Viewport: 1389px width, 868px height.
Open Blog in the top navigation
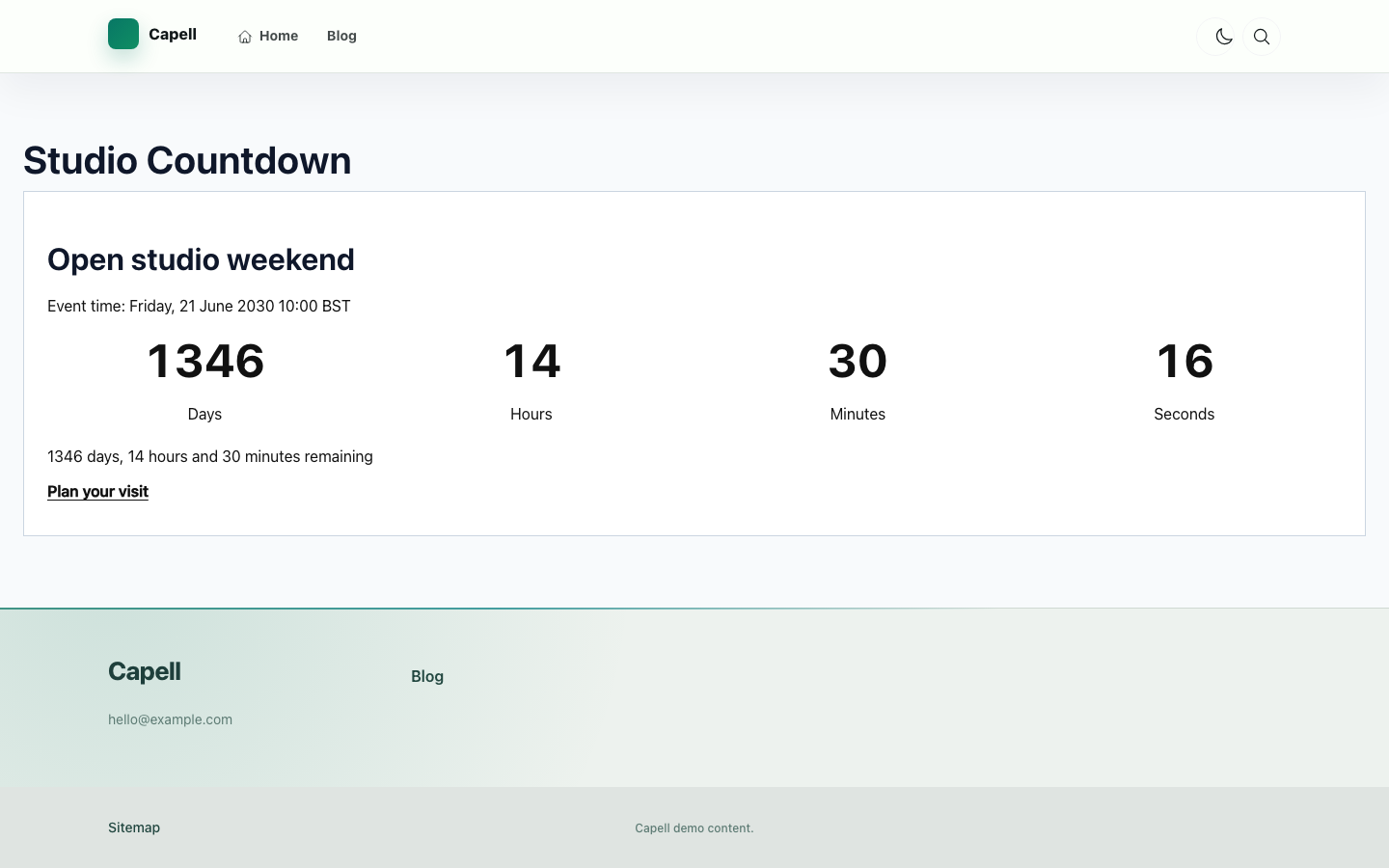point(341,36)
